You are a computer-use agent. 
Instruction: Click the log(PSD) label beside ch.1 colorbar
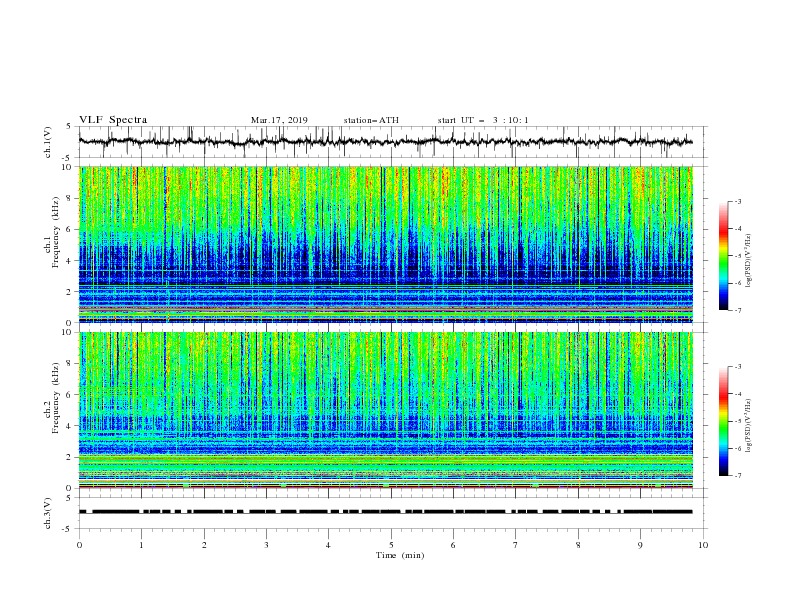click(x=749, y=261)
